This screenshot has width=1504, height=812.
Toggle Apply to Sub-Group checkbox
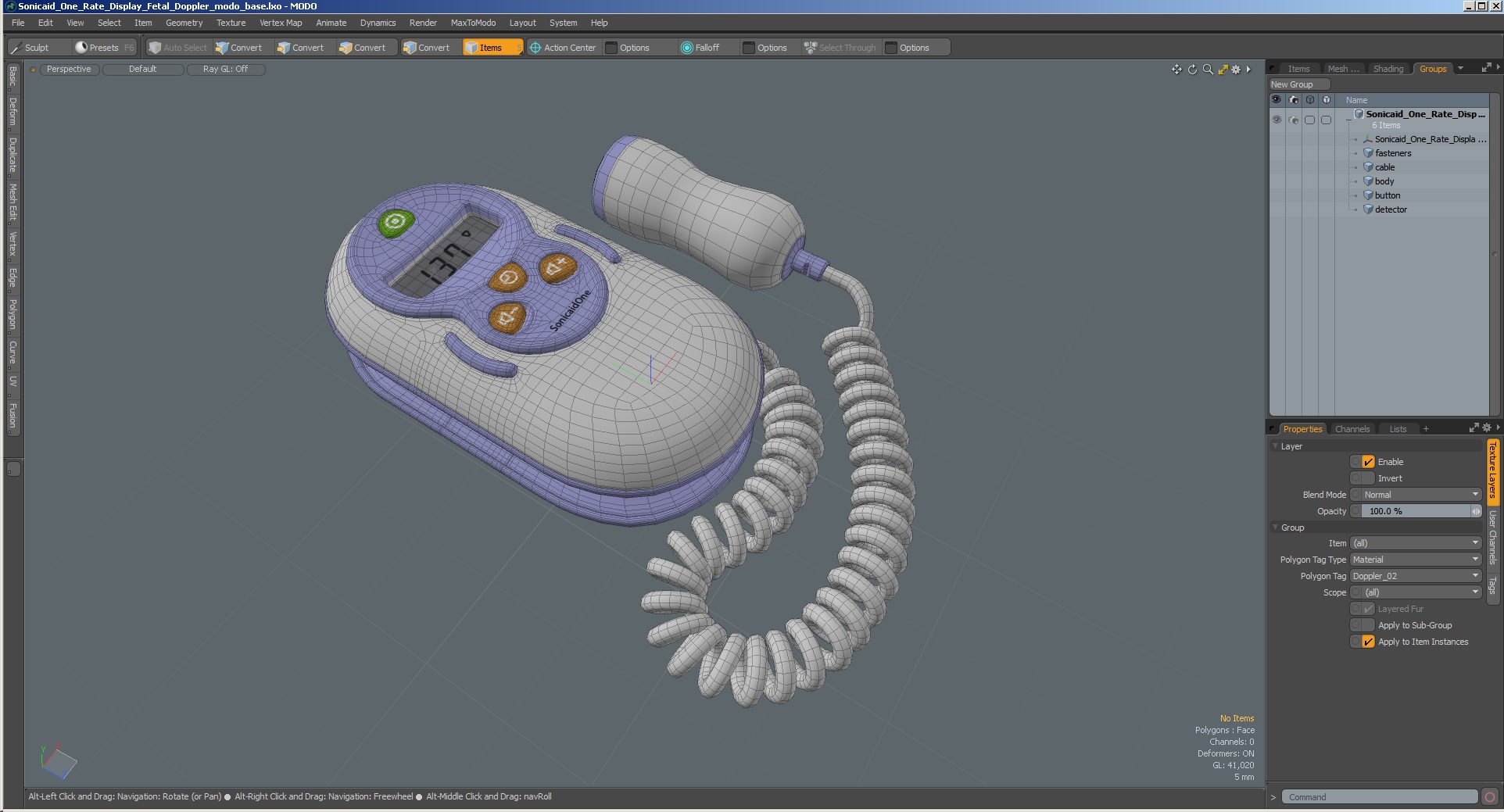[x=1368, y=625]
